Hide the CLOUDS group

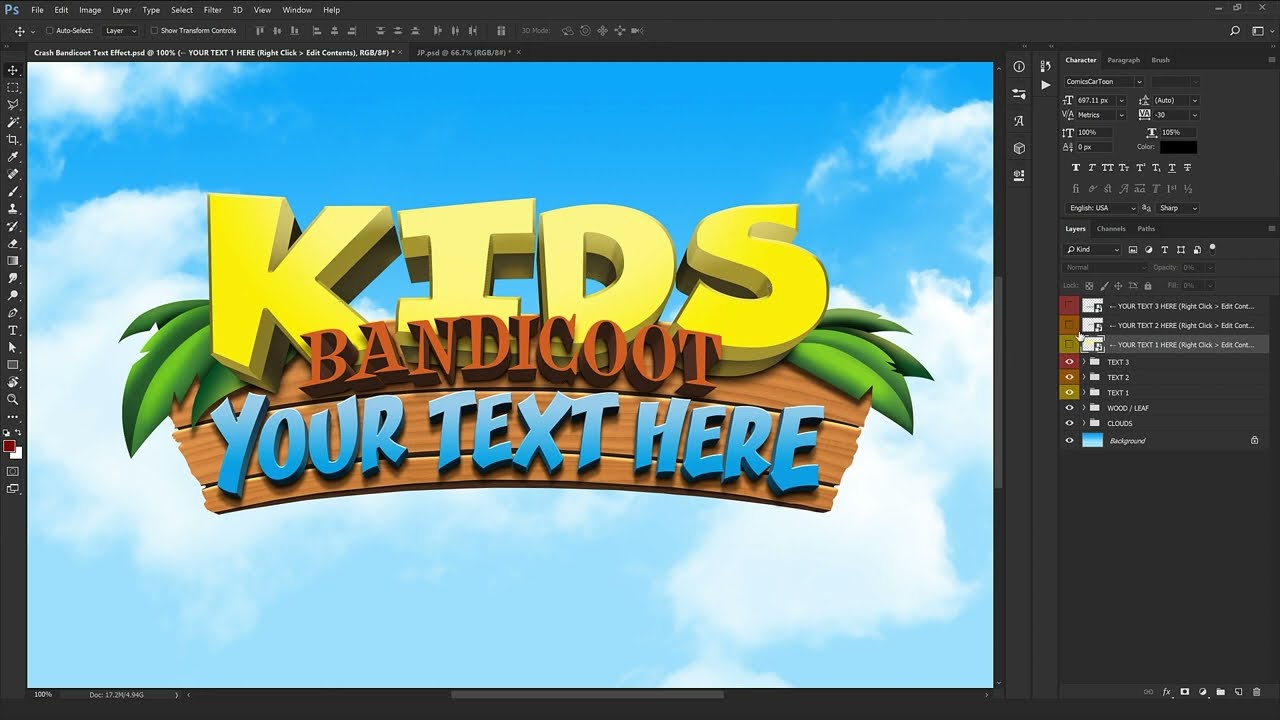tap(1069, 423)
